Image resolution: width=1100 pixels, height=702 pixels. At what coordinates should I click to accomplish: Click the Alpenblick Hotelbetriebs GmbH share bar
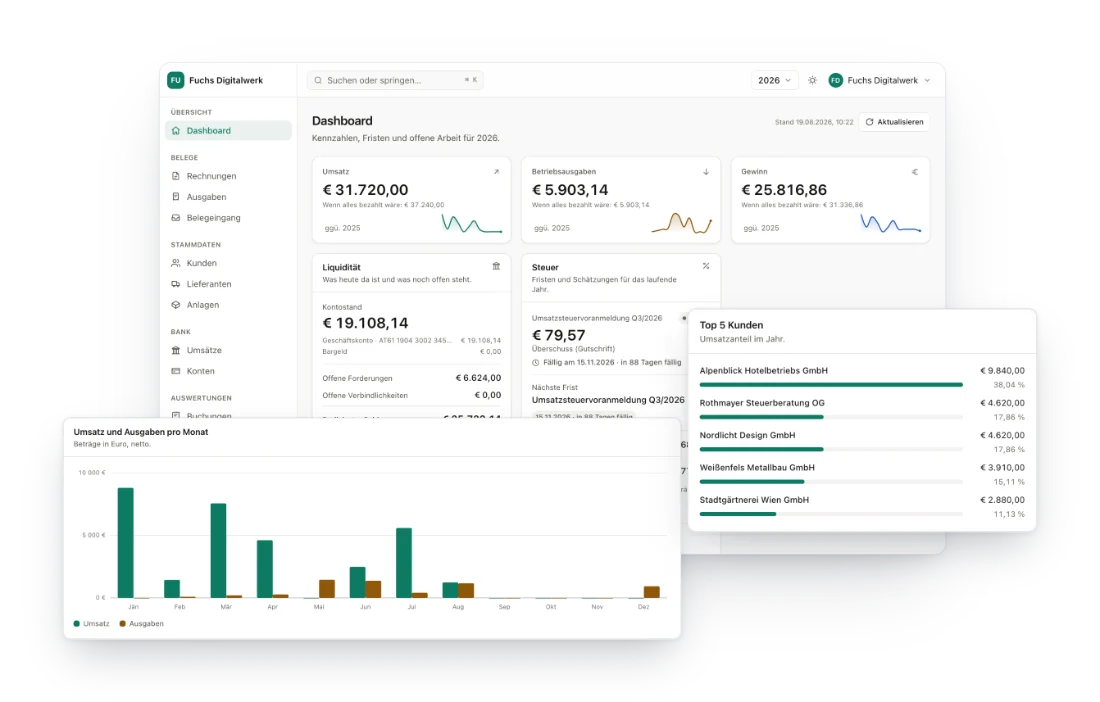[831, 385]
